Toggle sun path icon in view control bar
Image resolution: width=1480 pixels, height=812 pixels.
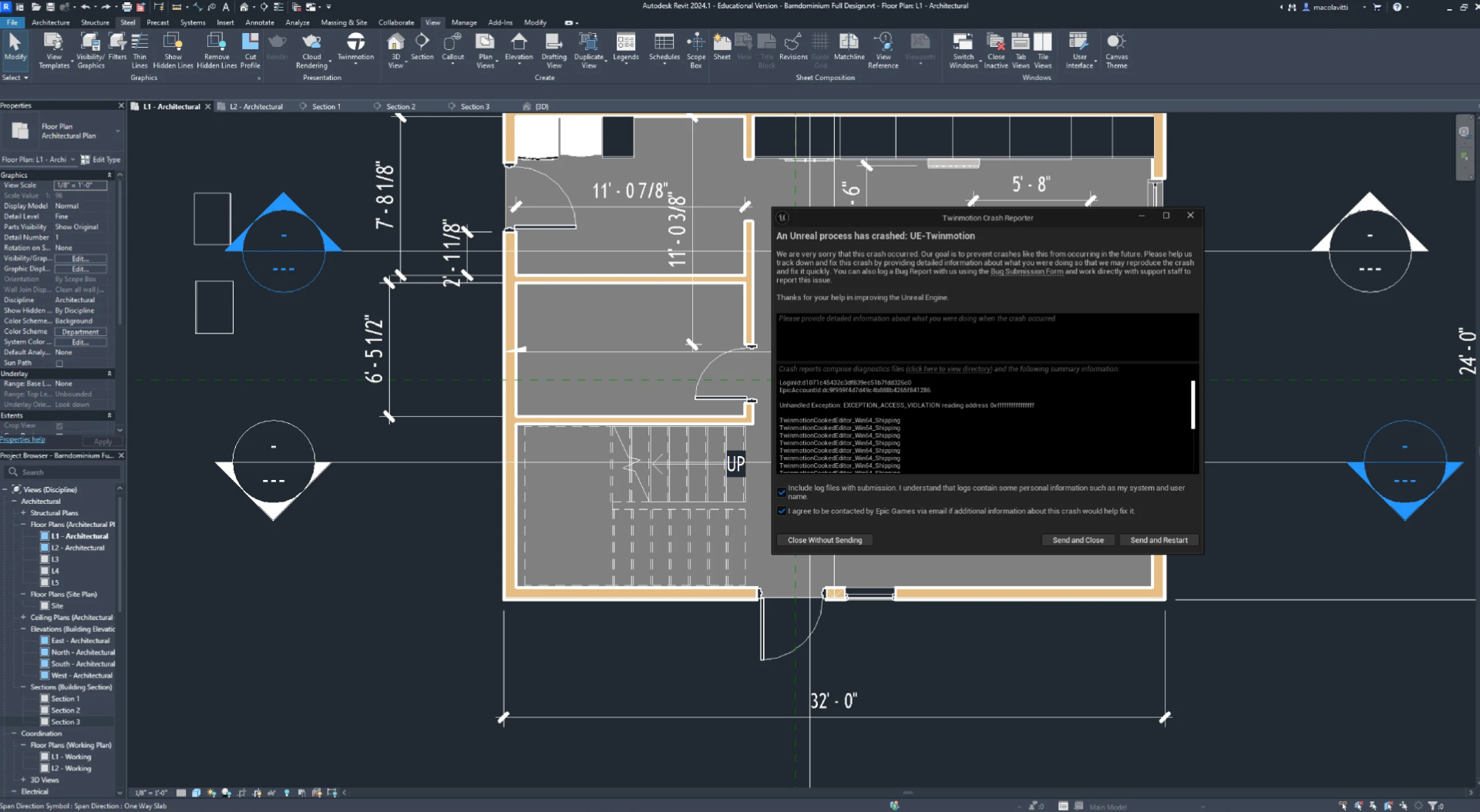[211, 793]
